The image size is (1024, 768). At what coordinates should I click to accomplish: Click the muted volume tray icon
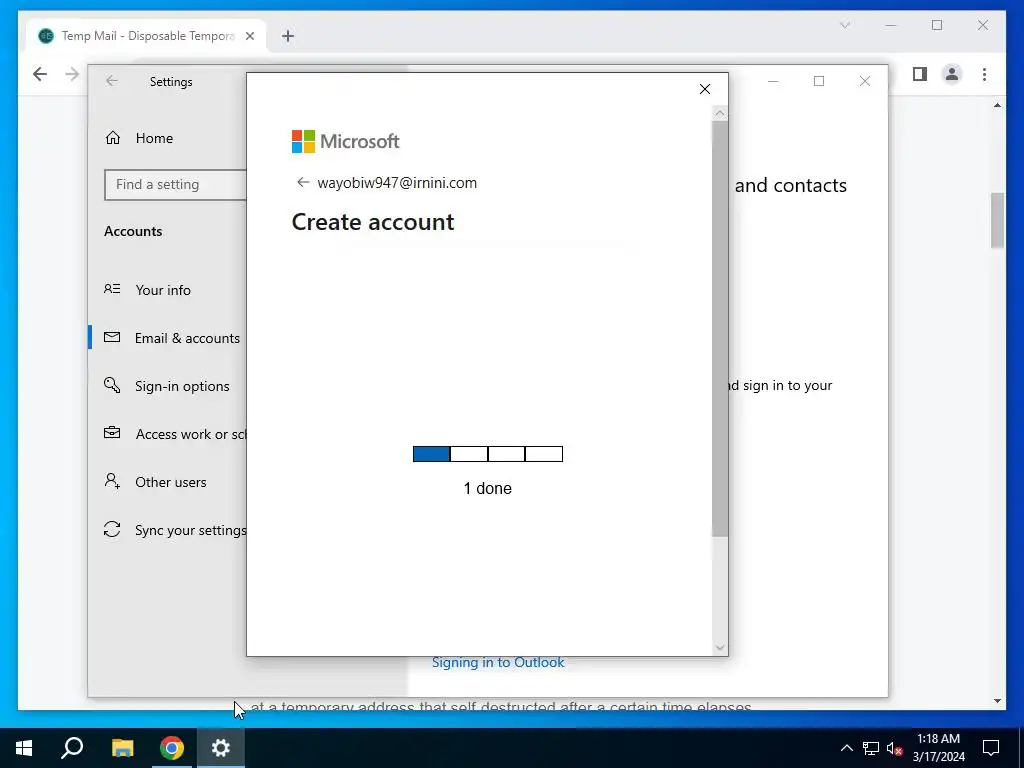894,748
